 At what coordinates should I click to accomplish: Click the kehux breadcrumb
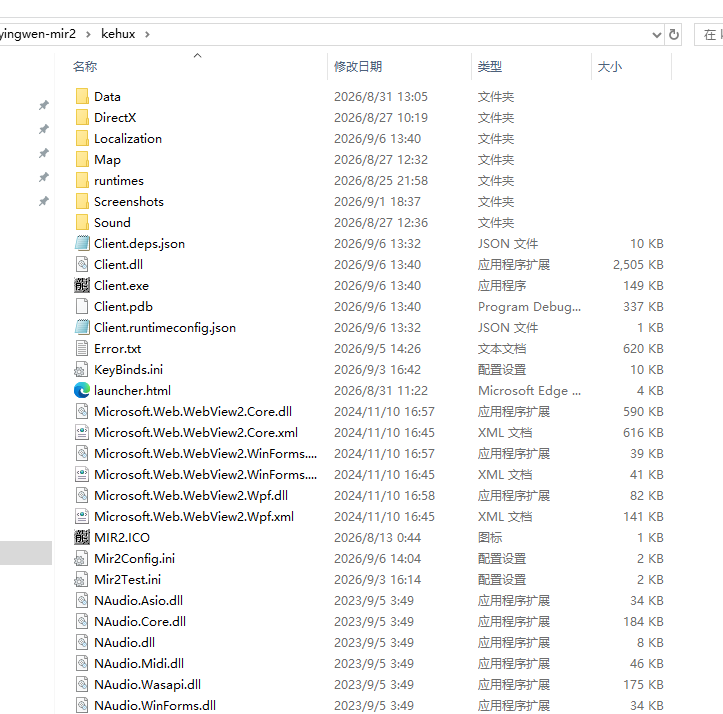(x=118, y=34)
